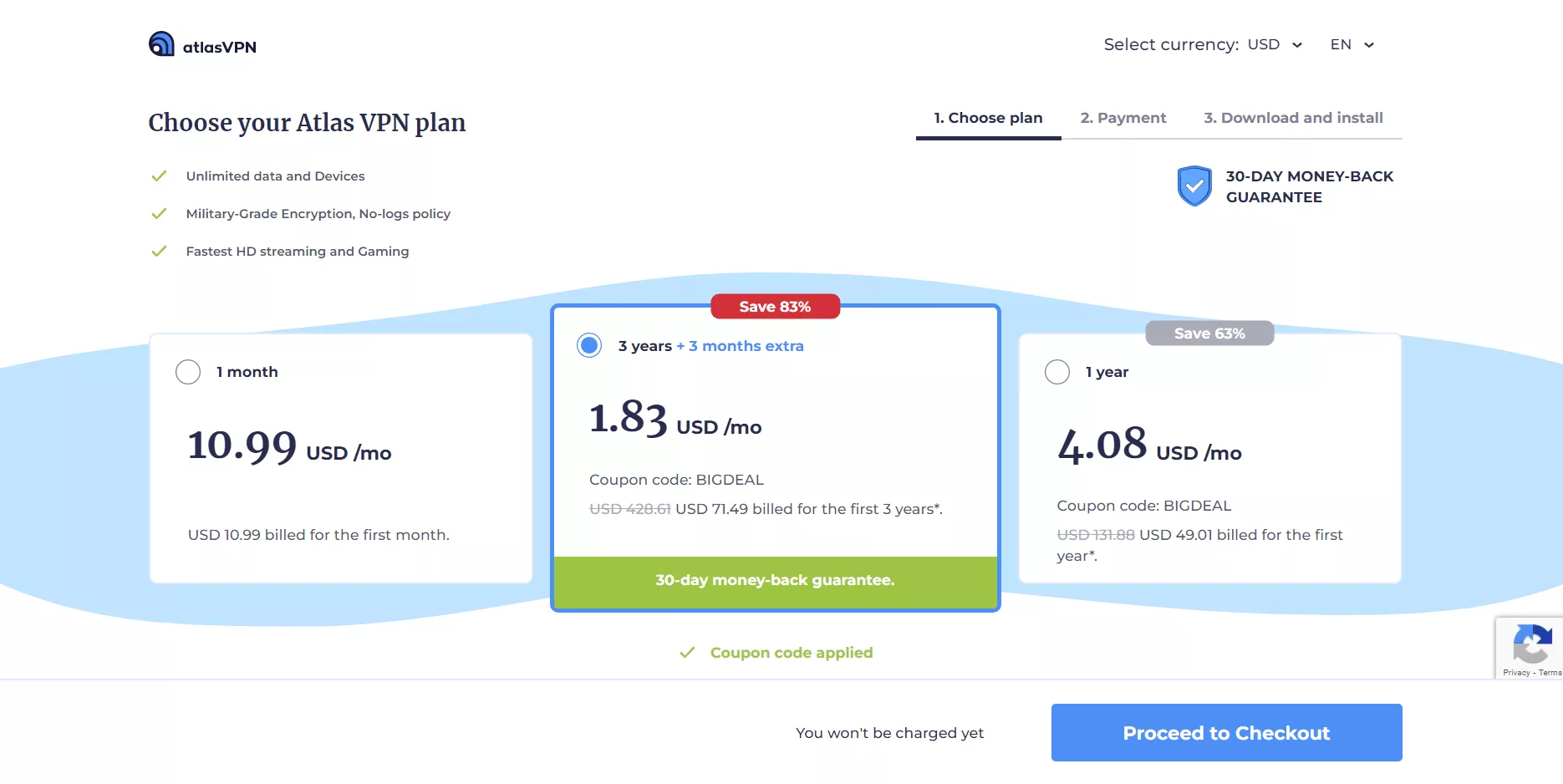
Task: Click checkmark beside Unlimited data and Devices
Action: (159, 176)
